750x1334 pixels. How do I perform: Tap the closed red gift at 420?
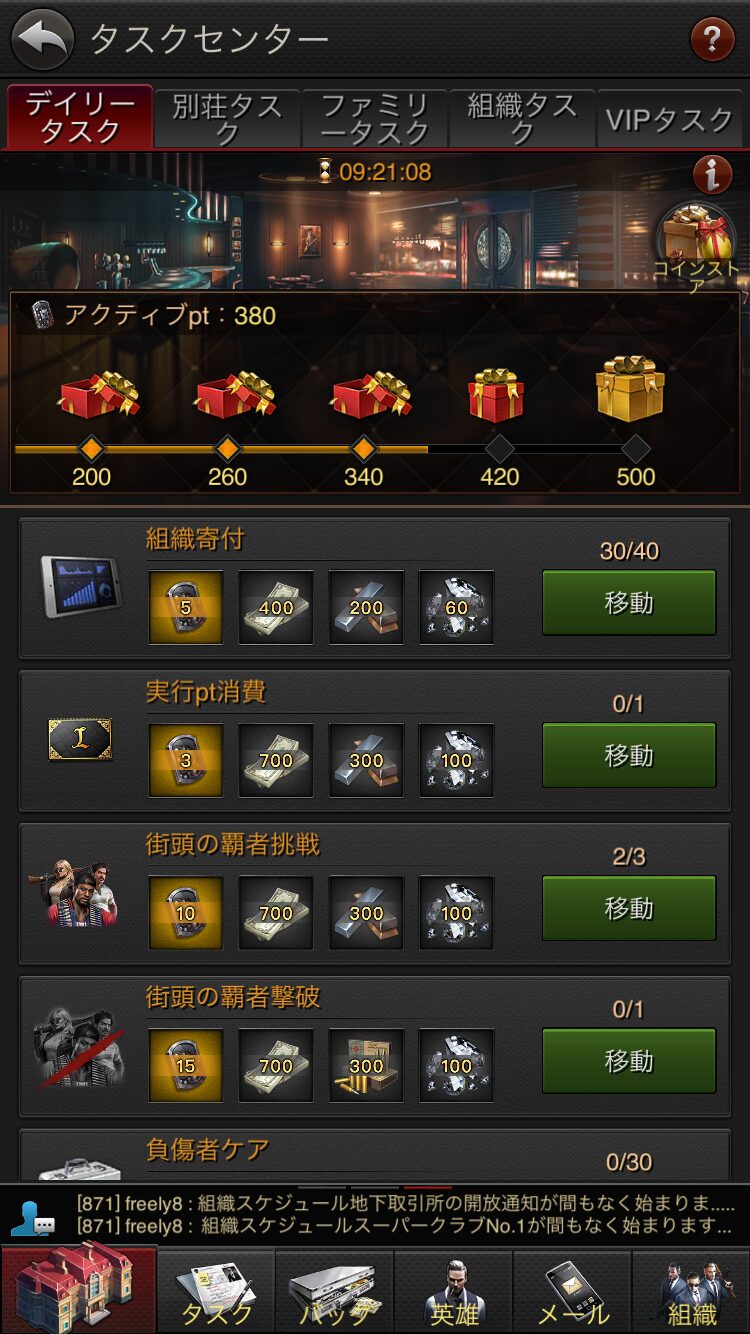point(496,394)
